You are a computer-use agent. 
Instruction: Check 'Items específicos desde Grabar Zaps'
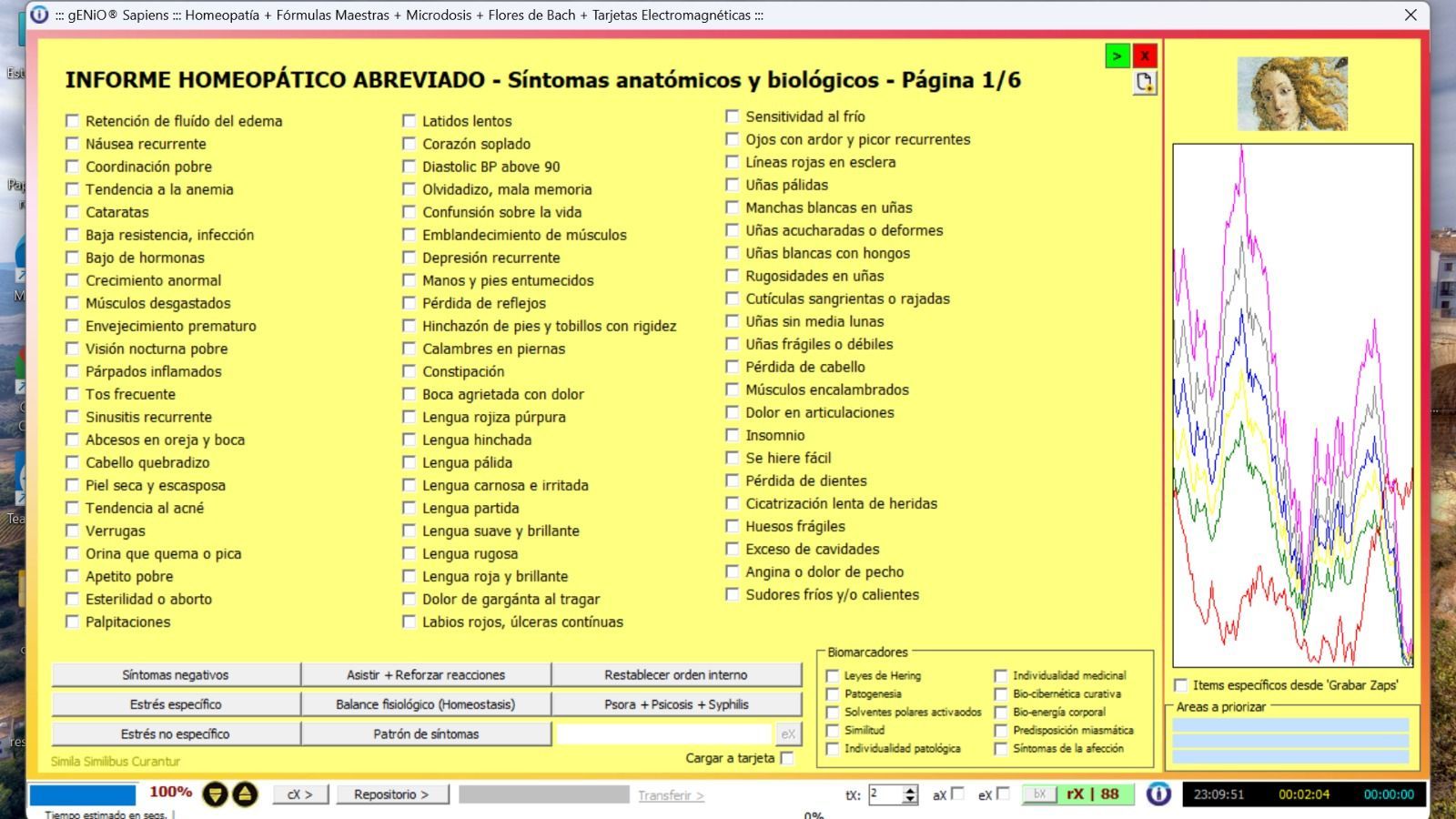point(1181,685)
